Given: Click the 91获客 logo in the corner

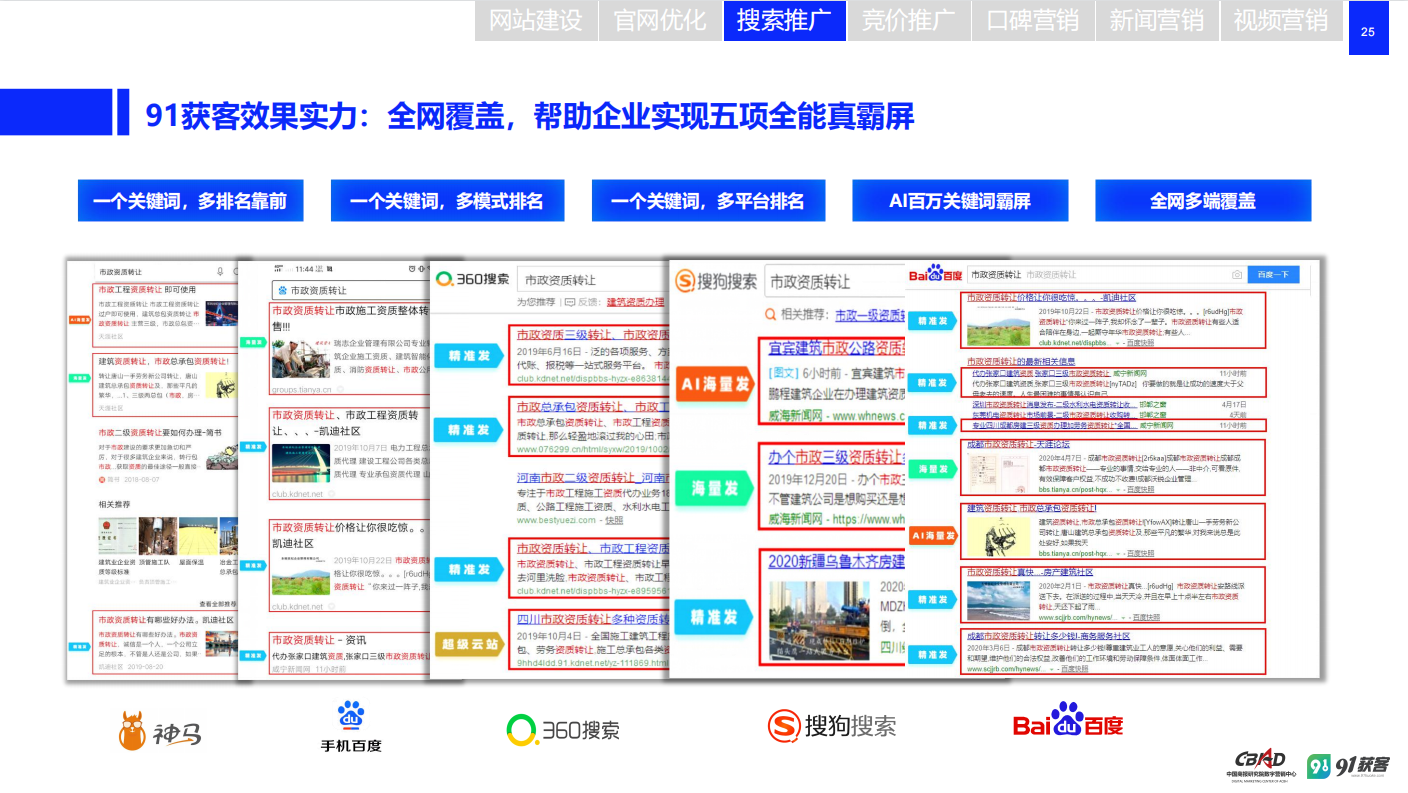Looking at the screenshot, I should point(1349,765).
